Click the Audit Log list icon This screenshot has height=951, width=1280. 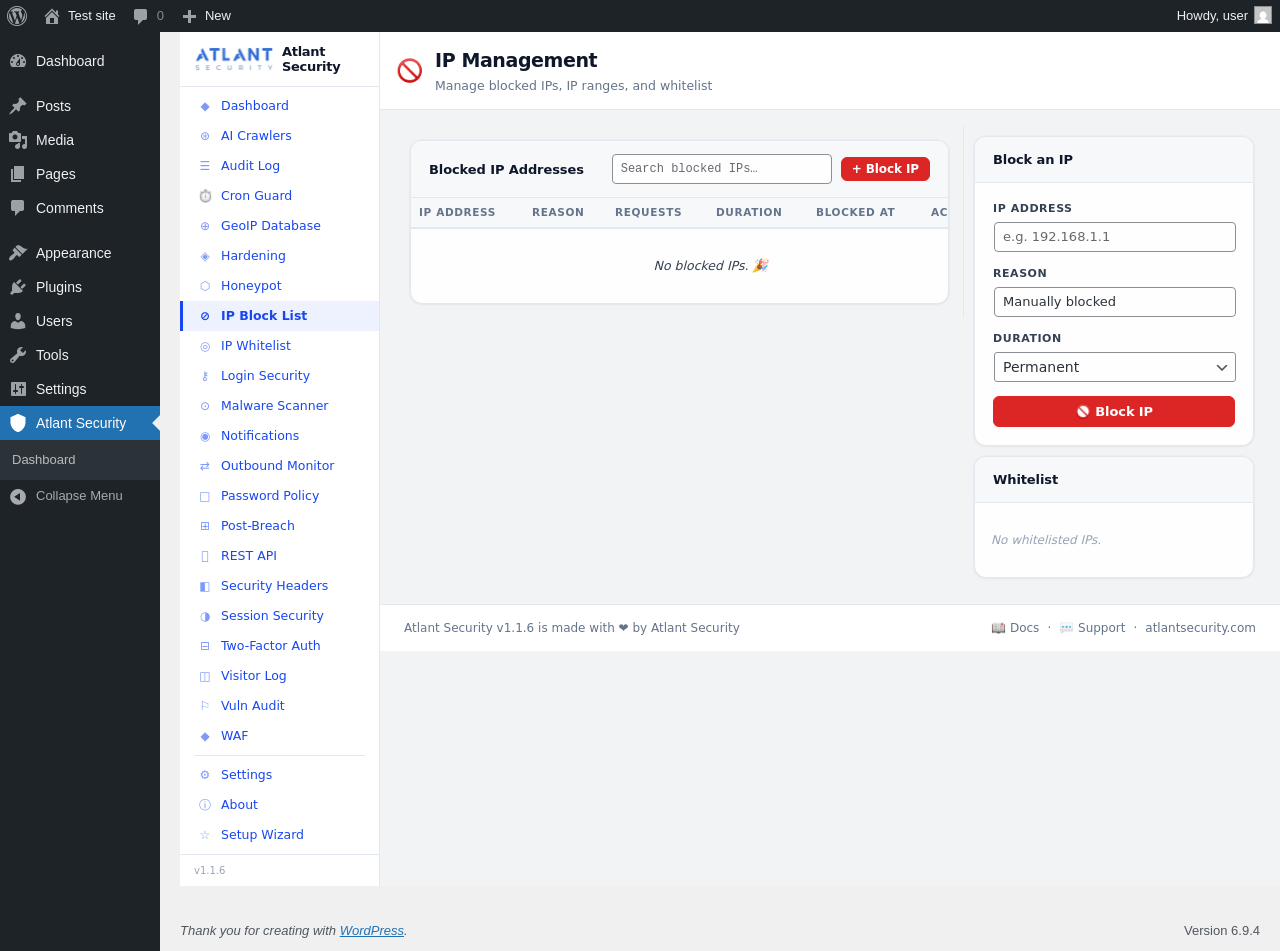coord(205,166)
